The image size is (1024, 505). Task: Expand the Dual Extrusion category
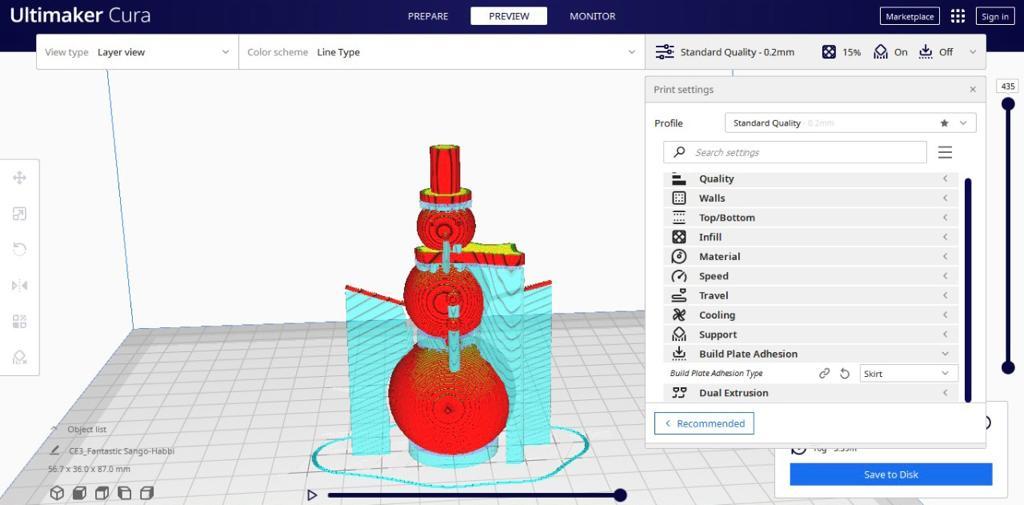tap(810, 393)
